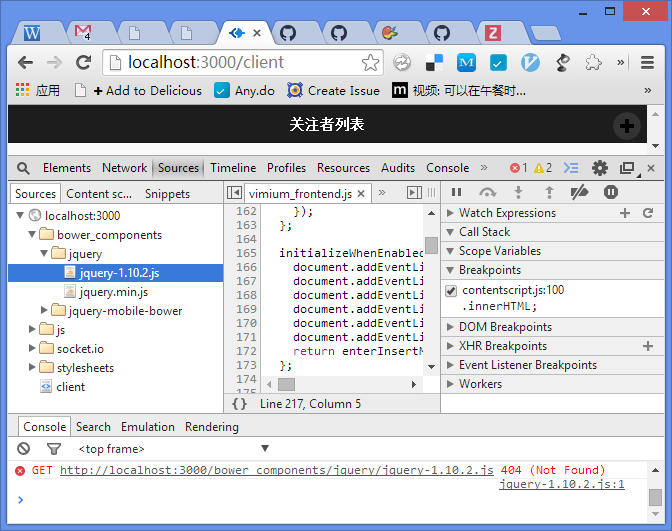
Task: Click the Step over function button
Action: pos(487,192)
